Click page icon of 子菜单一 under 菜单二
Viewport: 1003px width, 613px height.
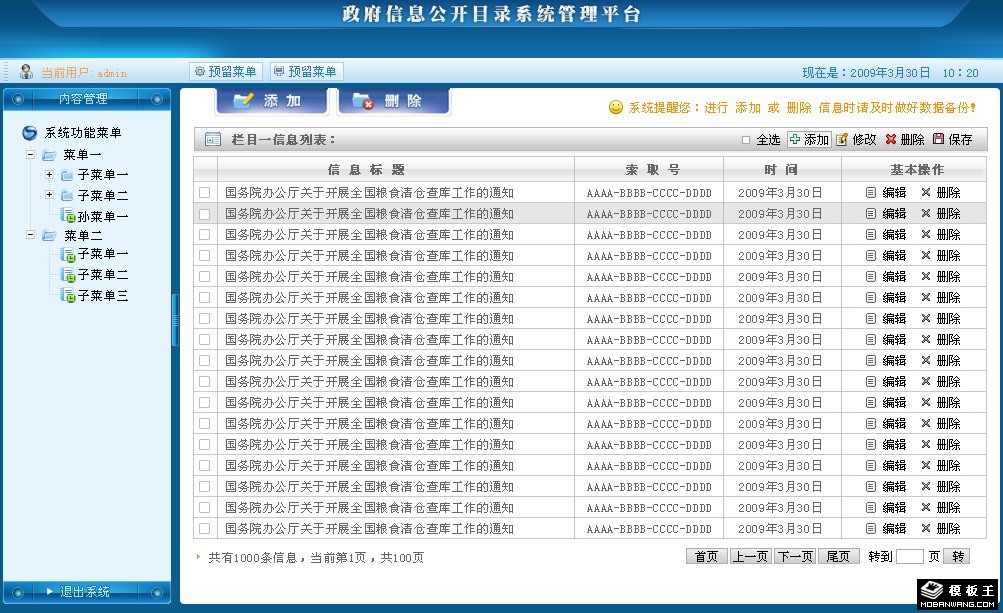coord(68,254)
